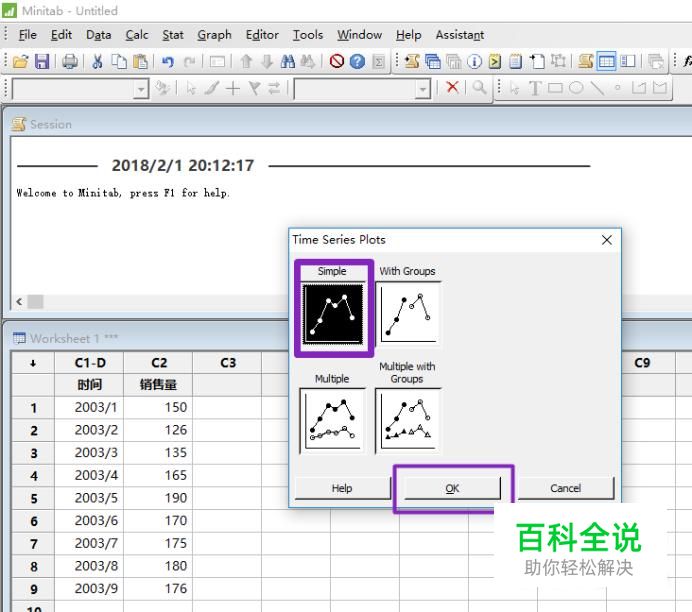This screenshot has height=612, width=692.
Task: Select the C2 column header
Action: [x=158, y=363]
